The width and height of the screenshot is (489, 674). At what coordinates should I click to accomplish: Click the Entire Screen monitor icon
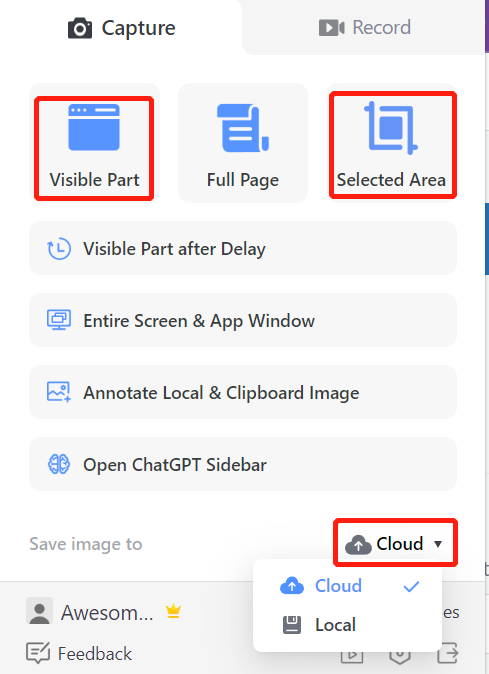pyautogui.click(x=59, y=320)
